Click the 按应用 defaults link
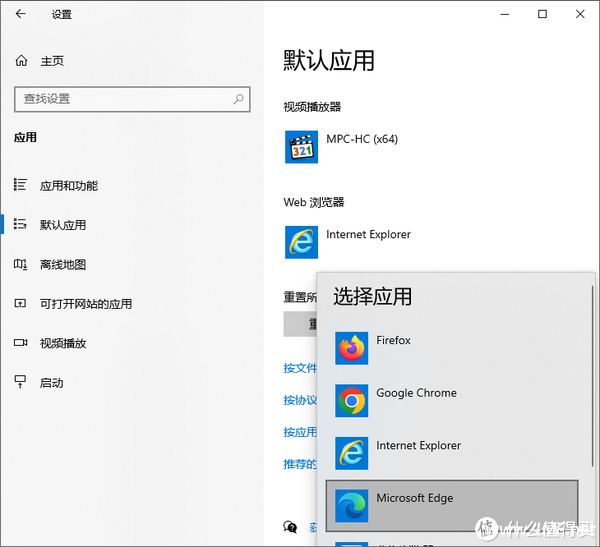 (x=300, y=433)
